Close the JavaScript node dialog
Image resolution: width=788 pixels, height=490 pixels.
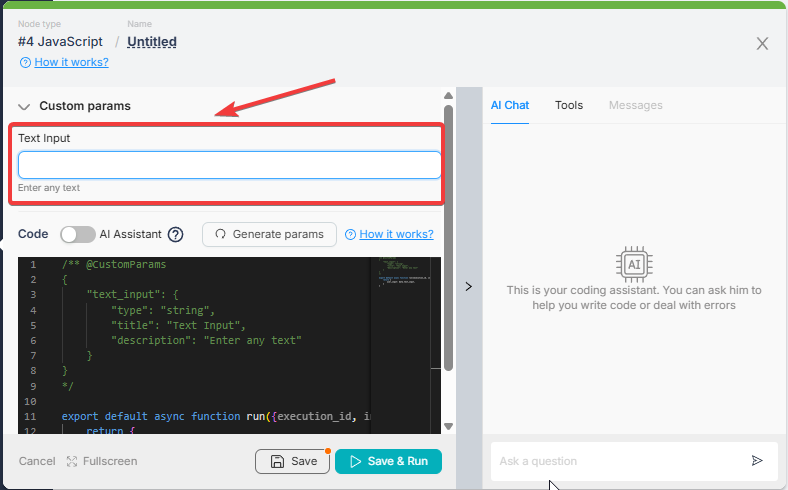[762, 43]
